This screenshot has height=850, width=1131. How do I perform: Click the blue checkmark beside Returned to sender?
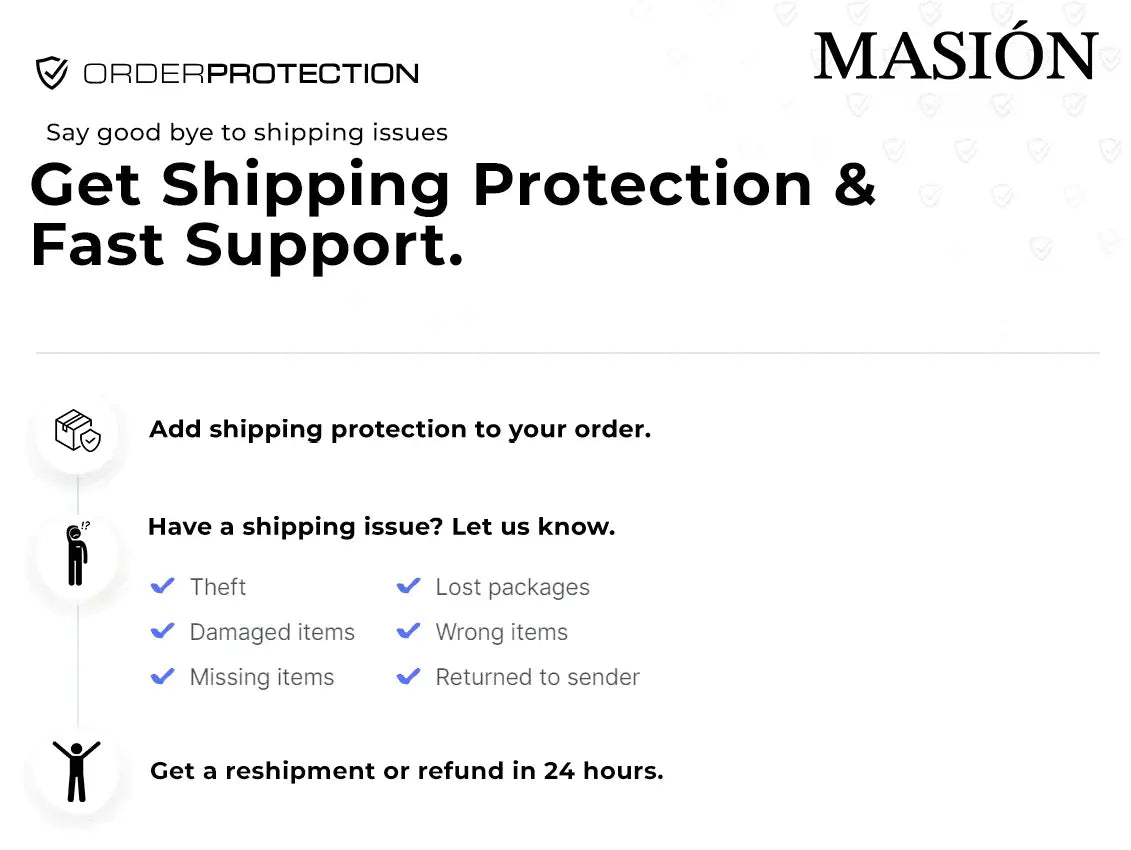408,676
